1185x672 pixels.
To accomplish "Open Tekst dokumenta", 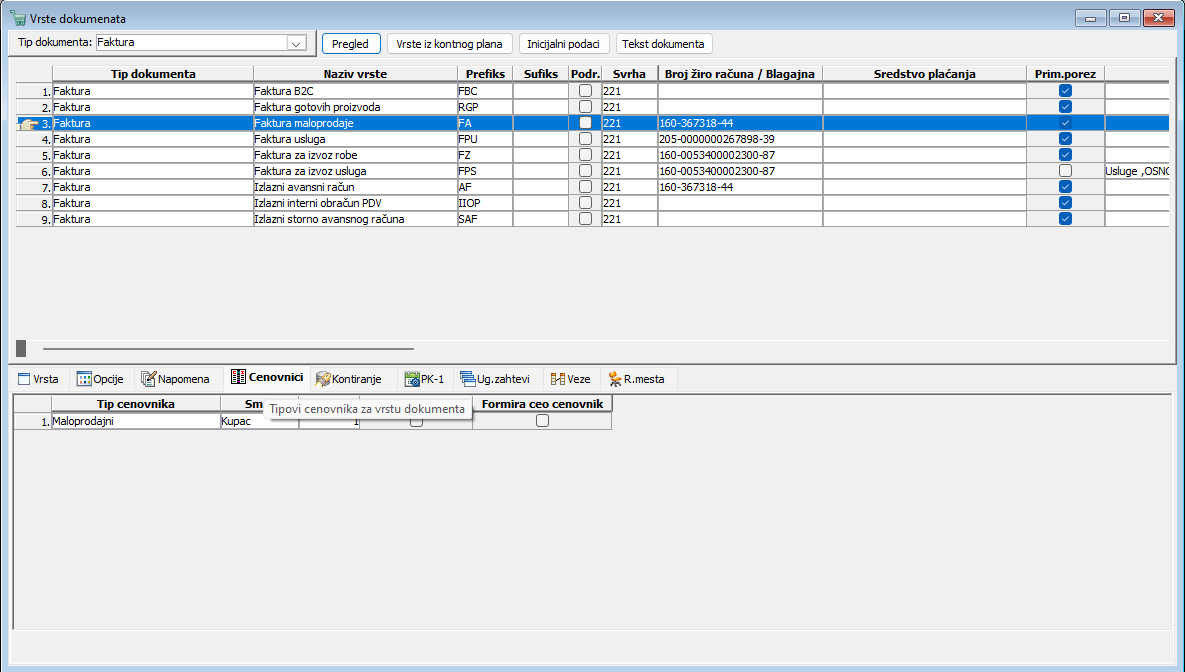I will 664,44.
